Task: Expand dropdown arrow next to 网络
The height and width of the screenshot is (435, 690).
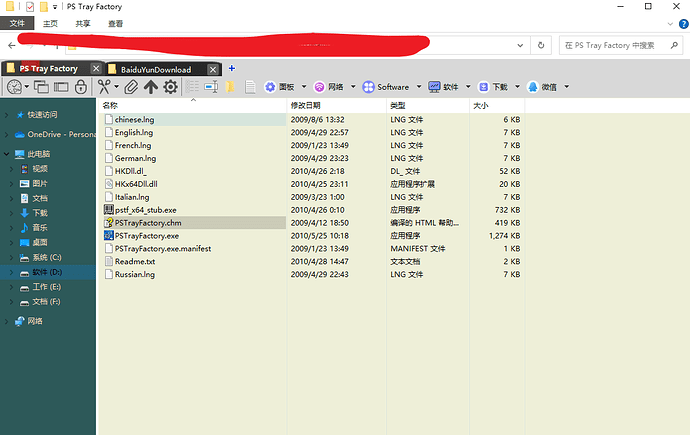Action: (x=353, y=87)
